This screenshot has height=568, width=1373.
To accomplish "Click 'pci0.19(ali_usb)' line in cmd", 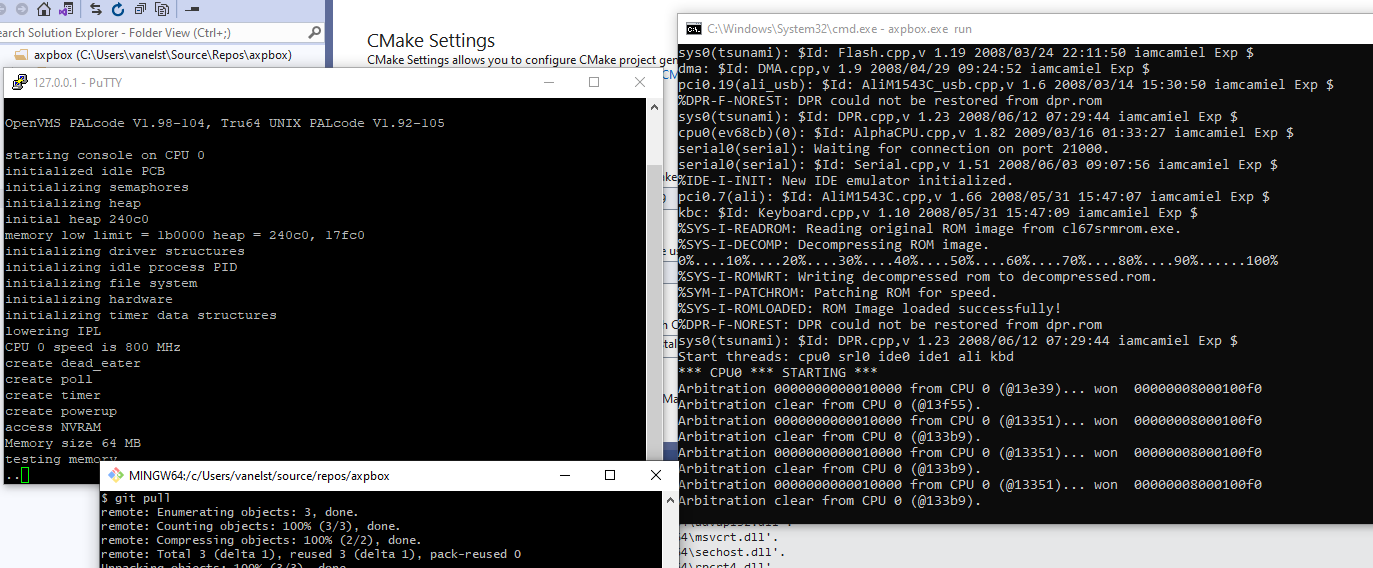I will point(1006,84).
